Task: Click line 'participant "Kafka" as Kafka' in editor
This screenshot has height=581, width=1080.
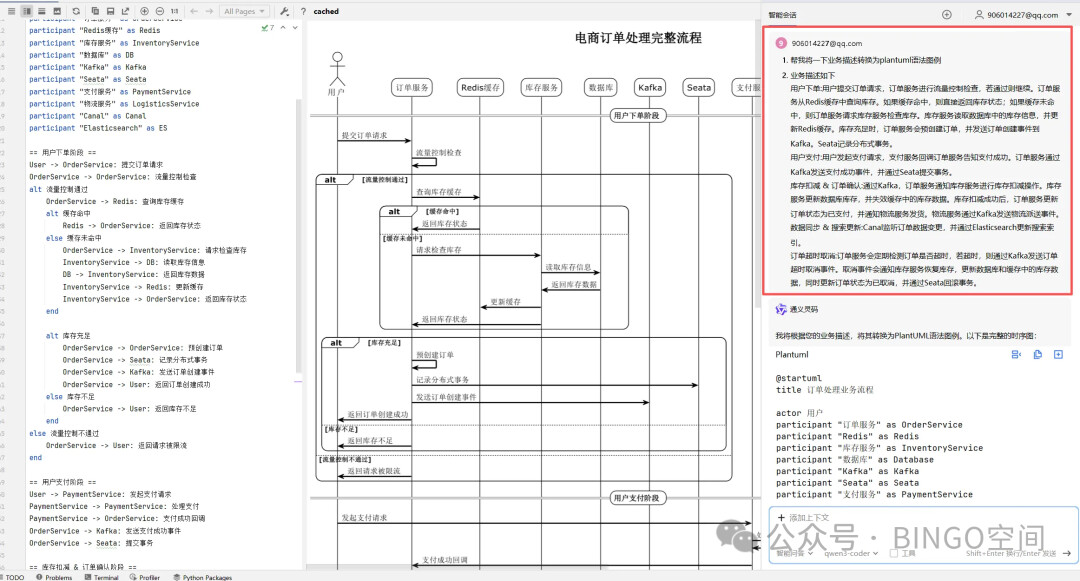Action: point(87,67)
